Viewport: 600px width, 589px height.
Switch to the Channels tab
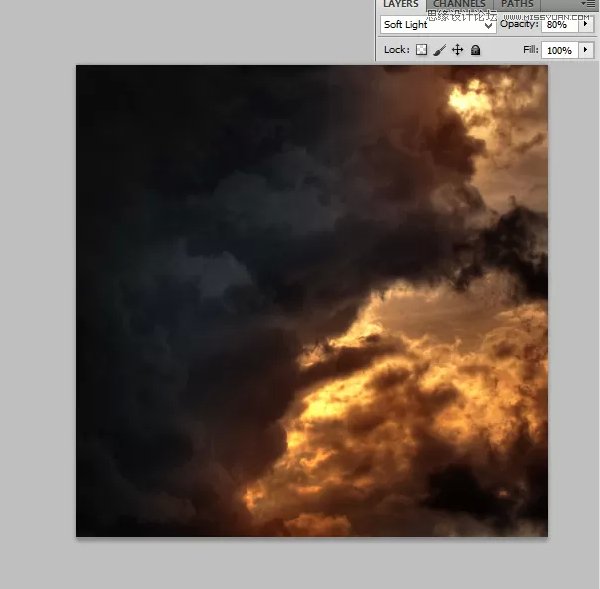click(459, 5)
